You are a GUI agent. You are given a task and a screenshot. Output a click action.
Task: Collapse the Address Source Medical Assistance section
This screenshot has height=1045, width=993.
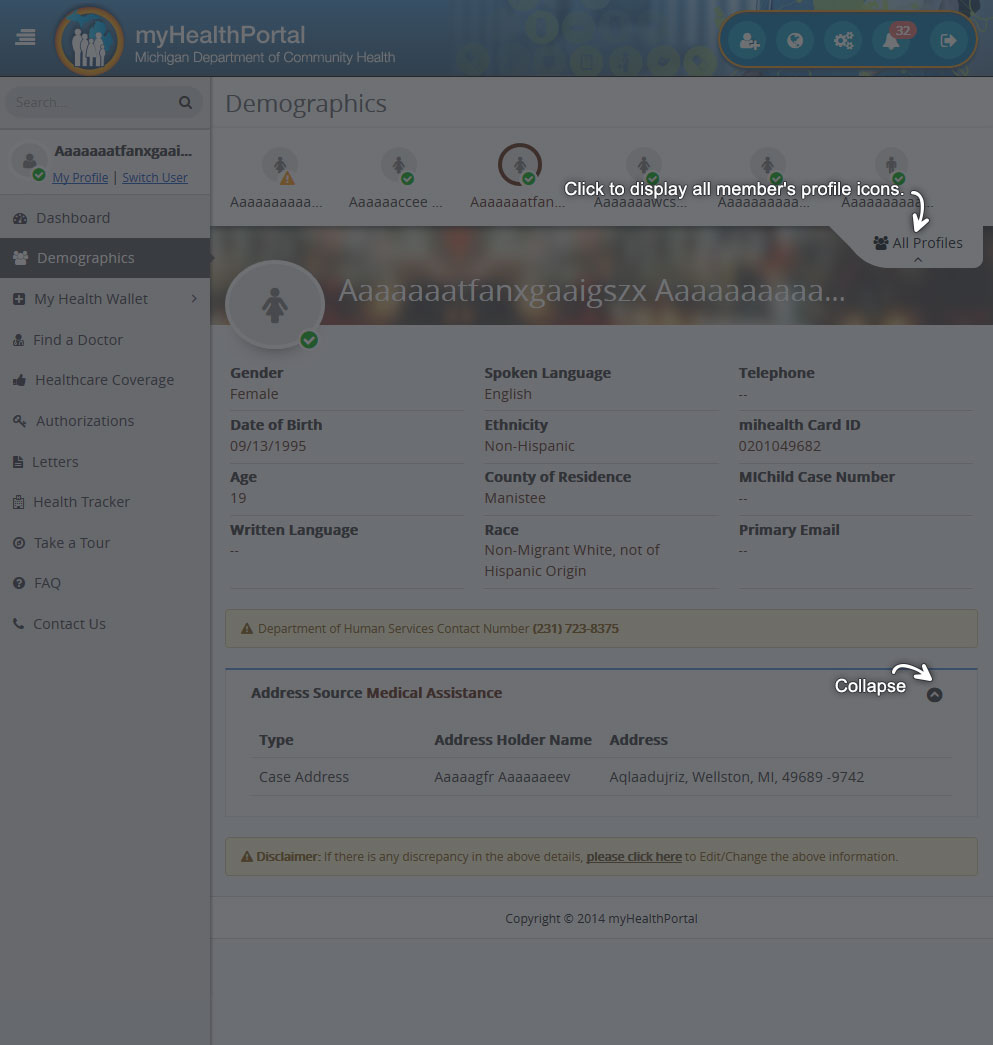coord(934,694)
